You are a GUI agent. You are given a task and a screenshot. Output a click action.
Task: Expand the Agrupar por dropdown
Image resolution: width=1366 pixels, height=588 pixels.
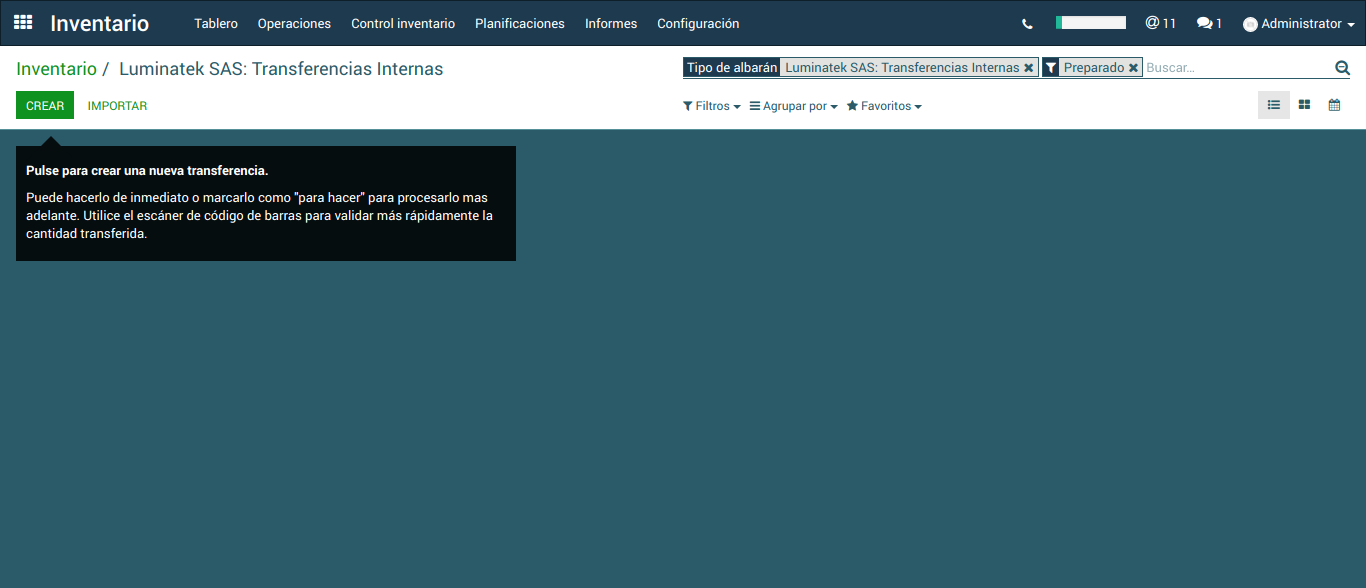point(793,106)
